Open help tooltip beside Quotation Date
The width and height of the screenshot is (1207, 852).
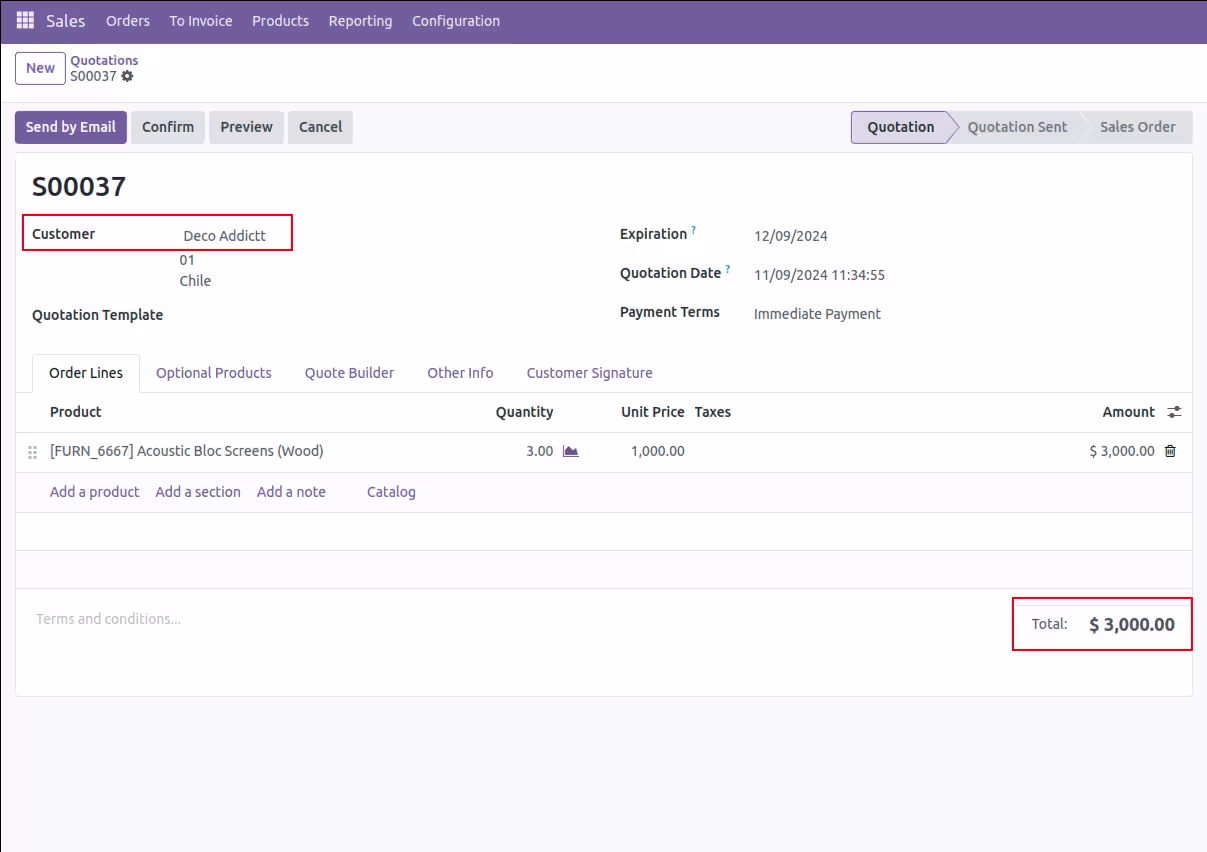click(728, 269)
